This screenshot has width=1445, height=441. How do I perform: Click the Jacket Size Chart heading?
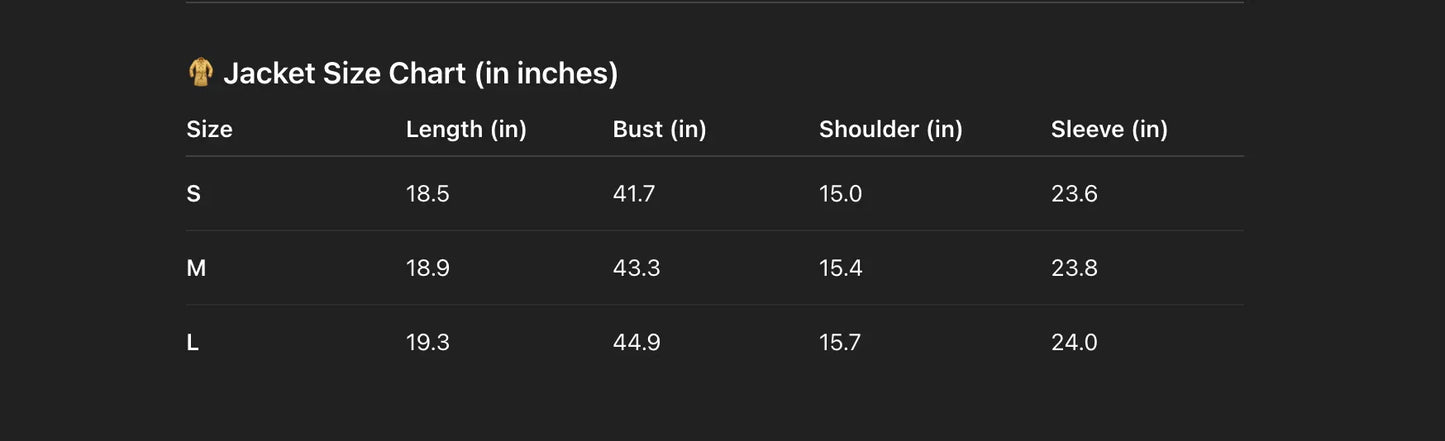[x=420, y=73]
